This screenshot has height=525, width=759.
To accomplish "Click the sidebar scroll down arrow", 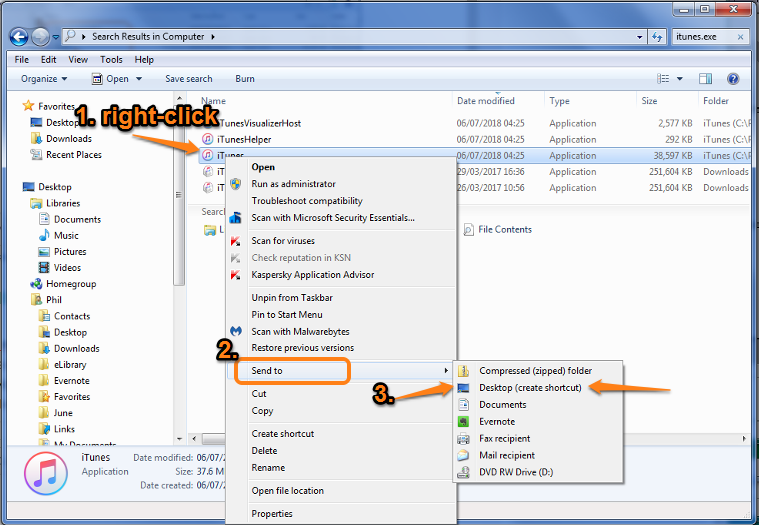I will [x=180, y=439].
